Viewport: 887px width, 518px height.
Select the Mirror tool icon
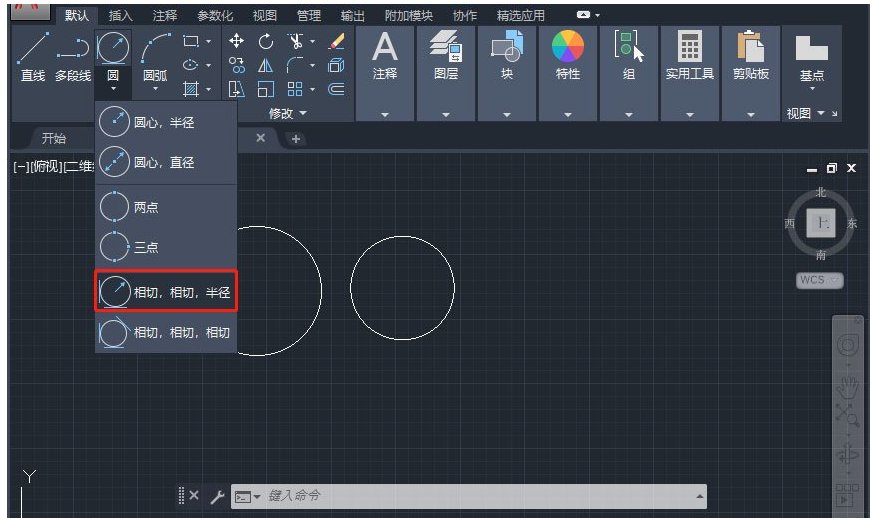coord(266,65)
